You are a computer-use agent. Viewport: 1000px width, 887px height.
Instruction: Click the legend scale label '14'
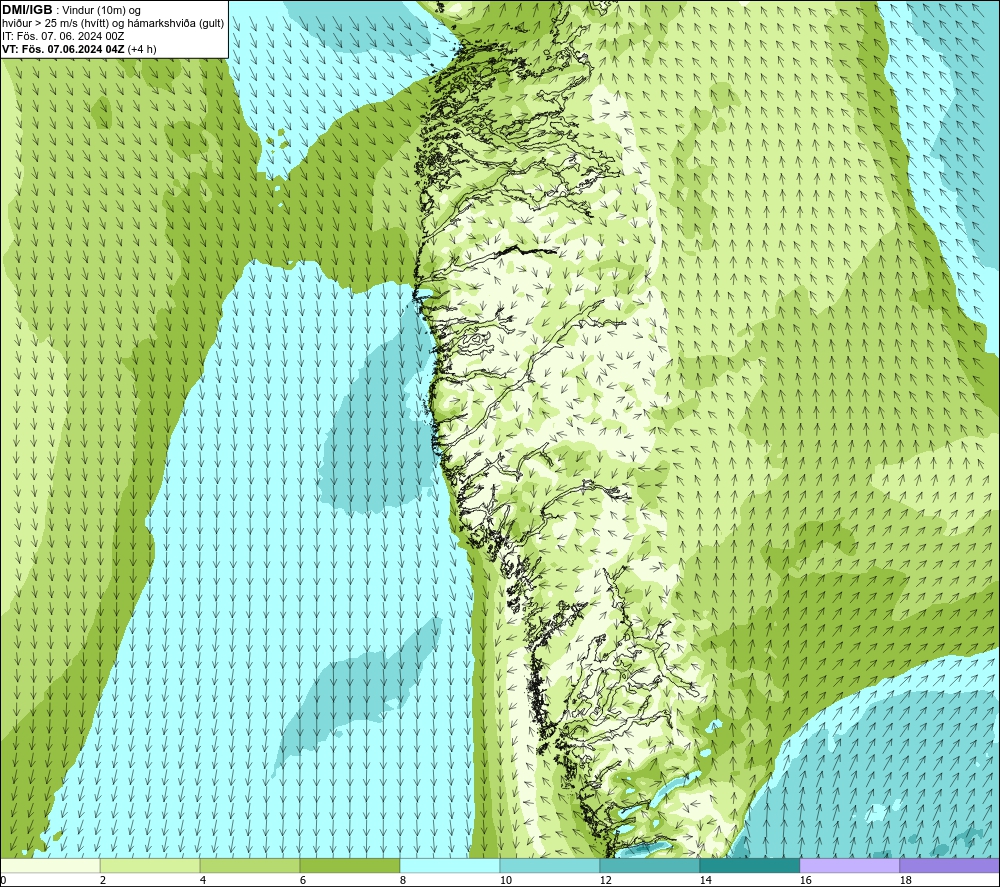point(705,881)
